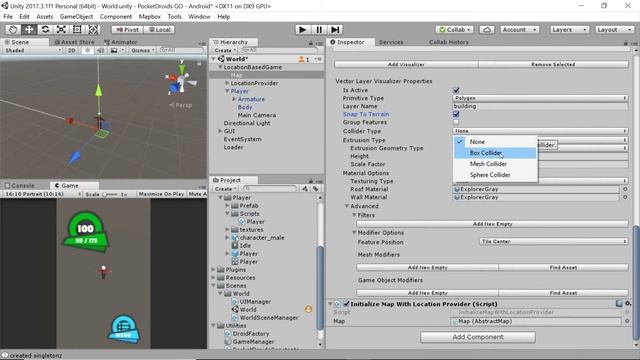Viewport: 640px width, 360px height.
Task: Click the scene orientation gizmo
Action: pos(180,79)
